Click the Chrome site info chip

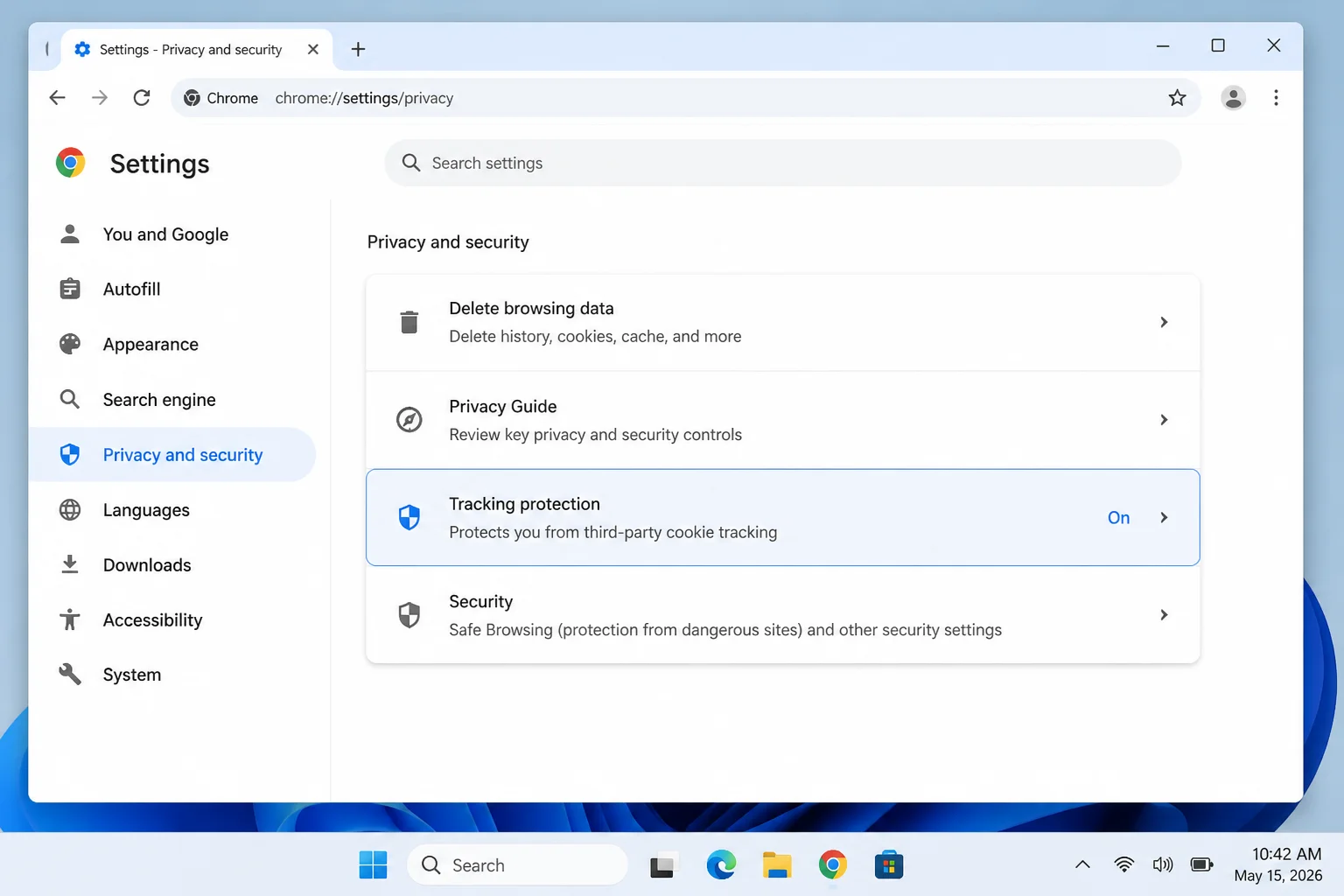(x=220, y=98)
